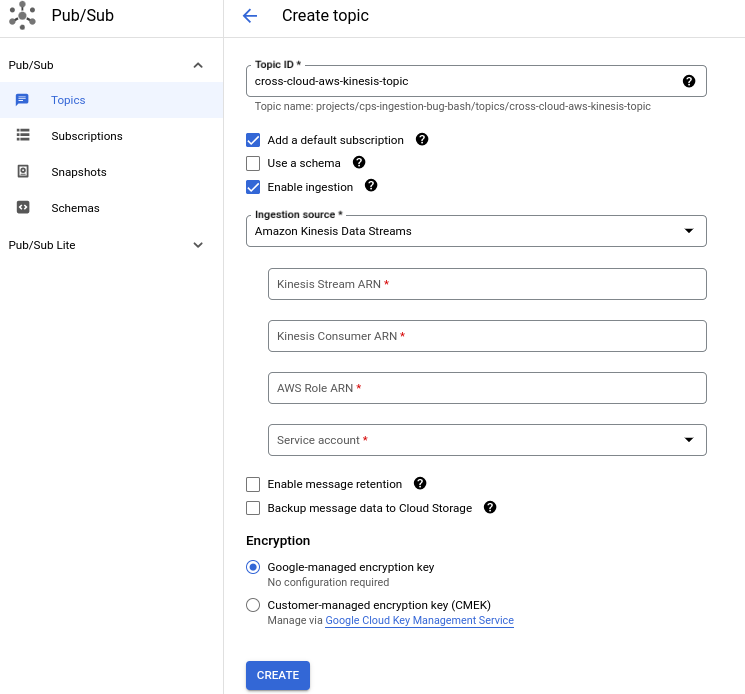Image resolution: width=745 pixels, height=694 pixels.
Task: Open Snapshots in the sidebar
Action: 111,172
